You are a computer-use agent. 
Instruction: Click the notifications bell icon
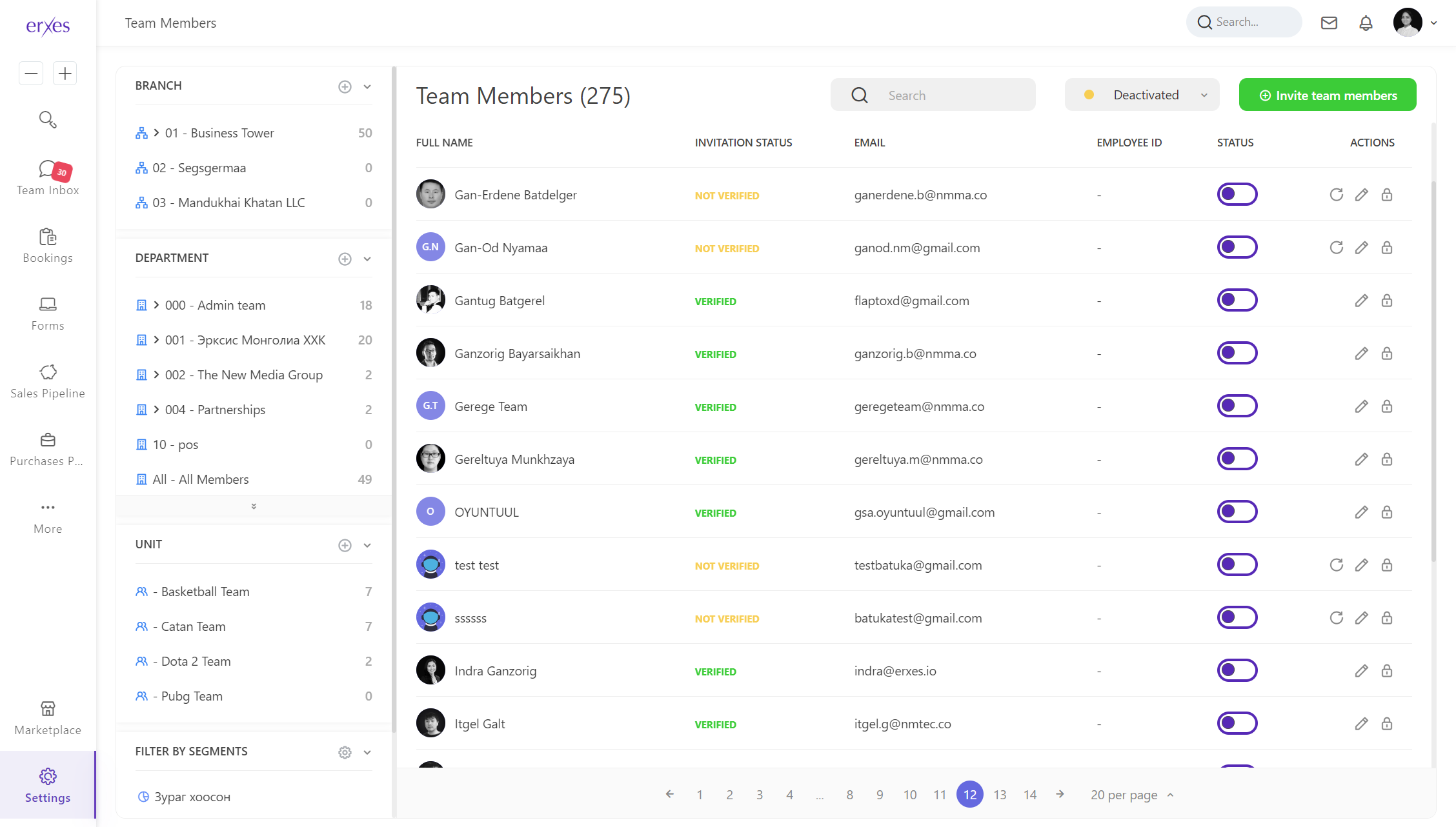click(x=1366, y=23)
